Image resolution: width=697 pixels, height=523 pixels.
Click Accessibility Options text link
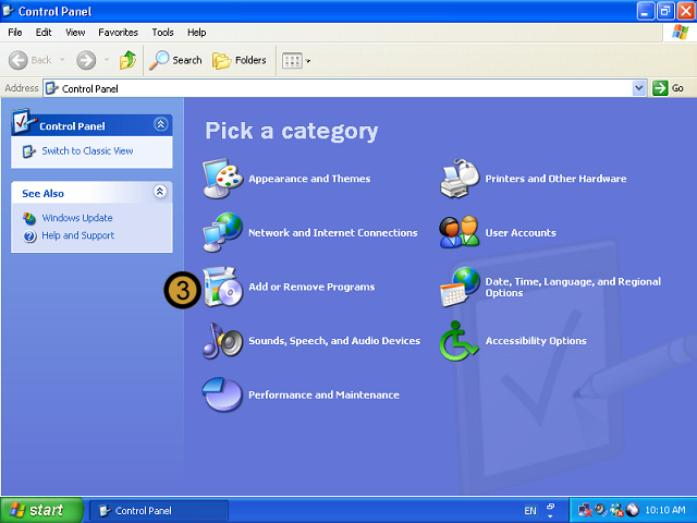[536, 341]
